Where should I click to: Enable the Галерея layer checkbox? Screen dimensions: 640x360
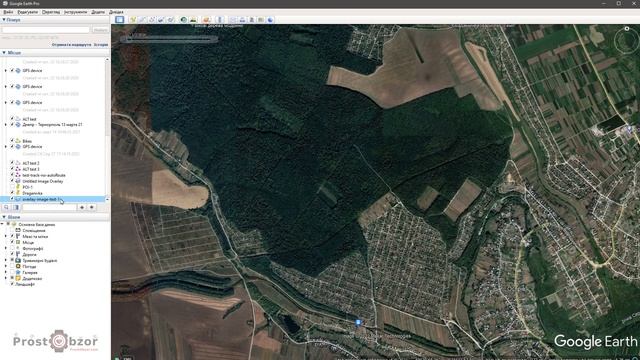(12, 272)
